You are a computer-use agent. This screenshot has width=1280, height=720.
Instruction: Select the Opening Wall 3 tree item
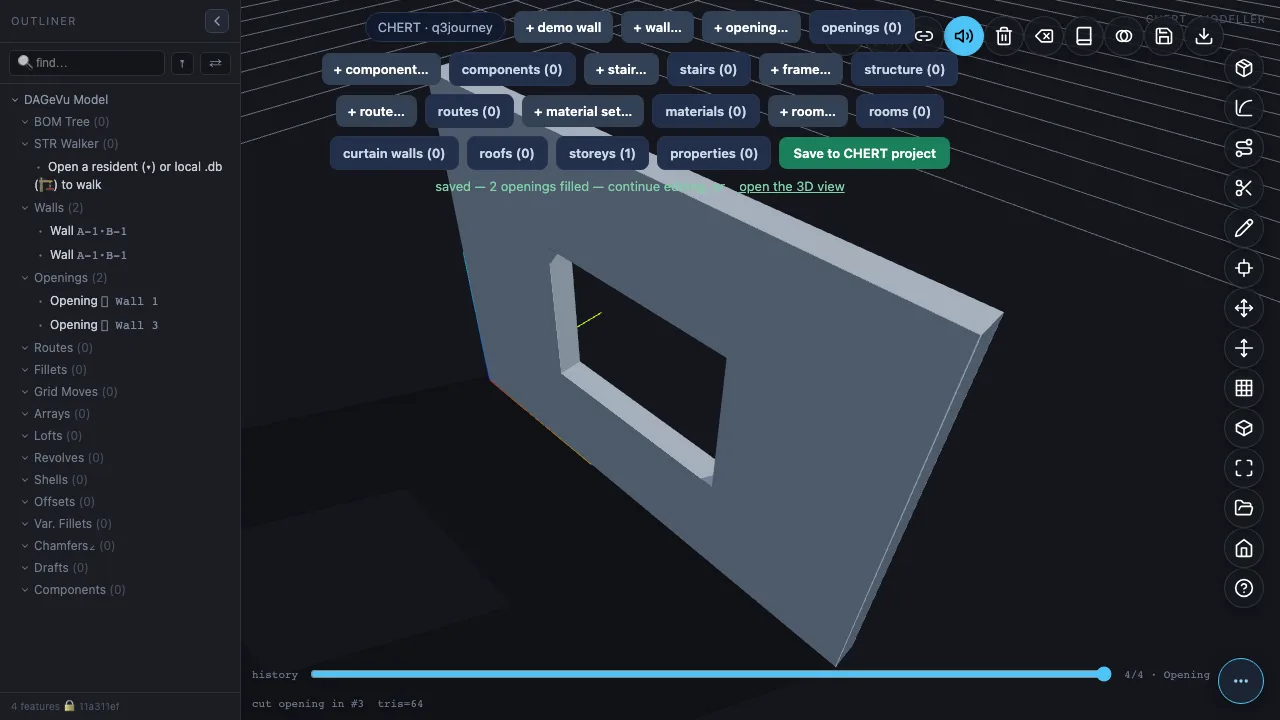pyautogui.click(x=104, y=325)
